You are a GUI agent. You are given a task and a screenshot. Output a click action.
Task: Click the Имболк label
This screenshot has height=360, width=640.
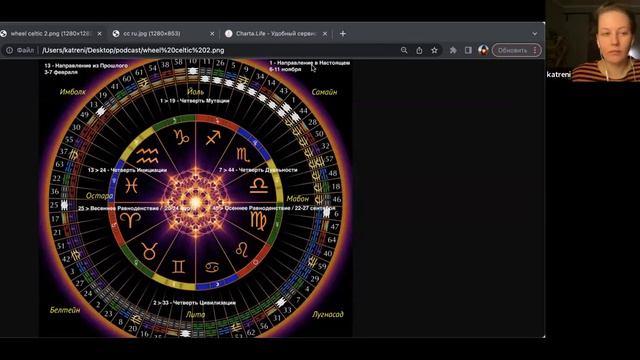coord(73,92)
